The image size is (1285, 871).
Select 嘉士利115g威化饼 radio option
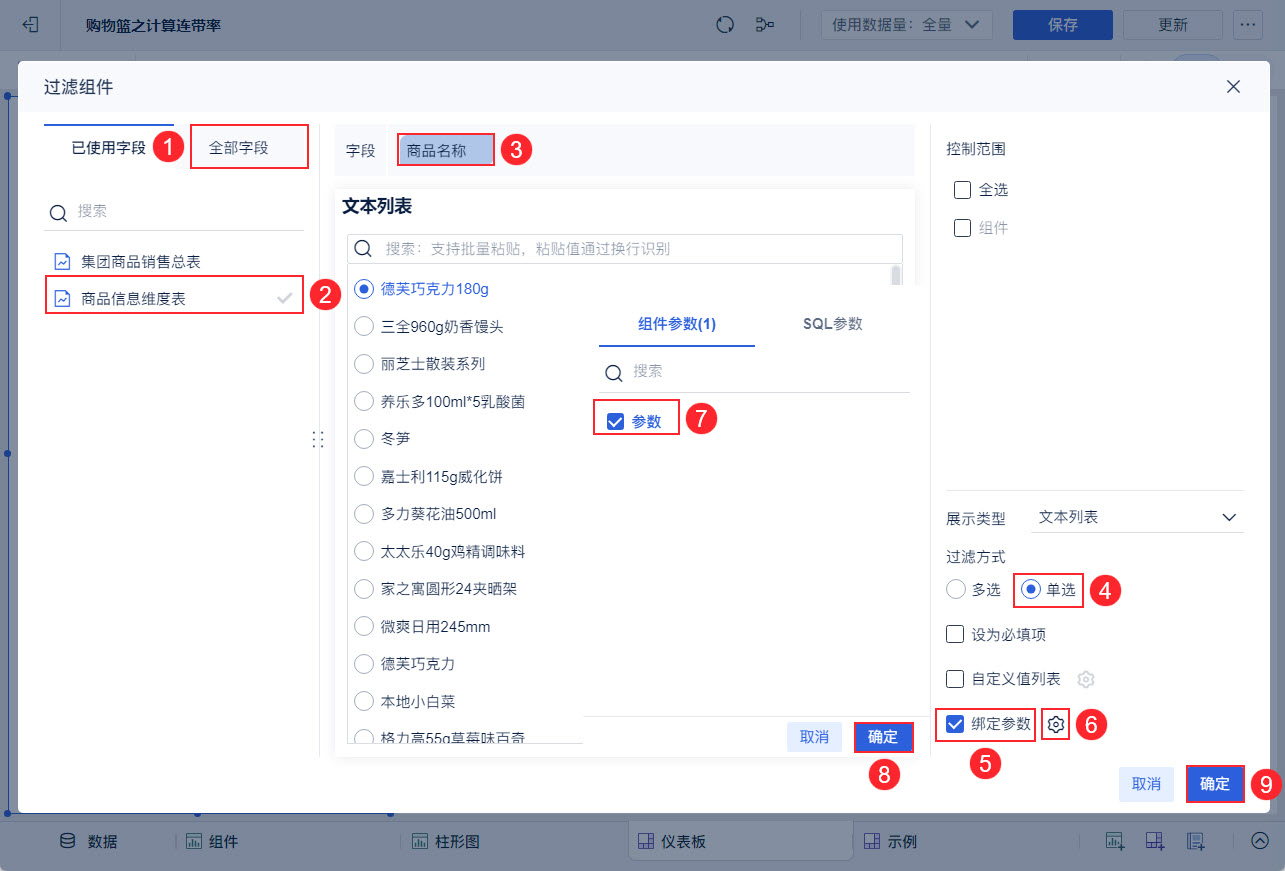click(364, 476)
